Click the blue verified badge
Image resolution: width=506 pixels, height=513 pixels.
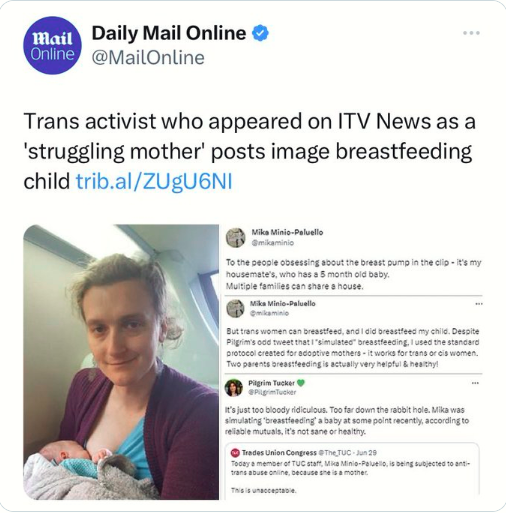click(260, 33)
